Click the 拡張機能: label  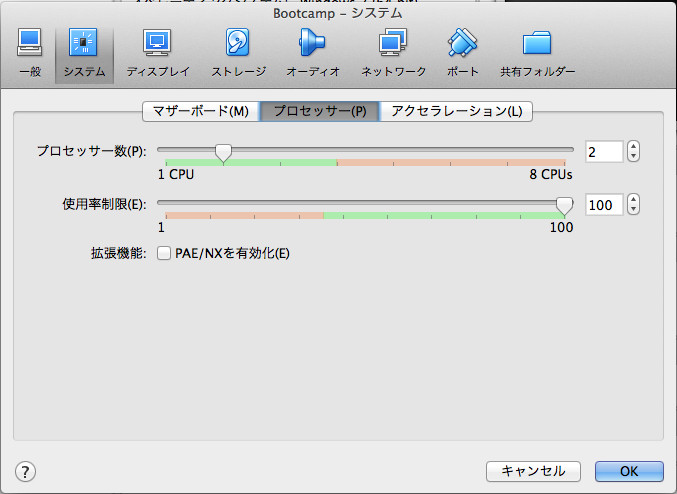click(x=119, y=253)
